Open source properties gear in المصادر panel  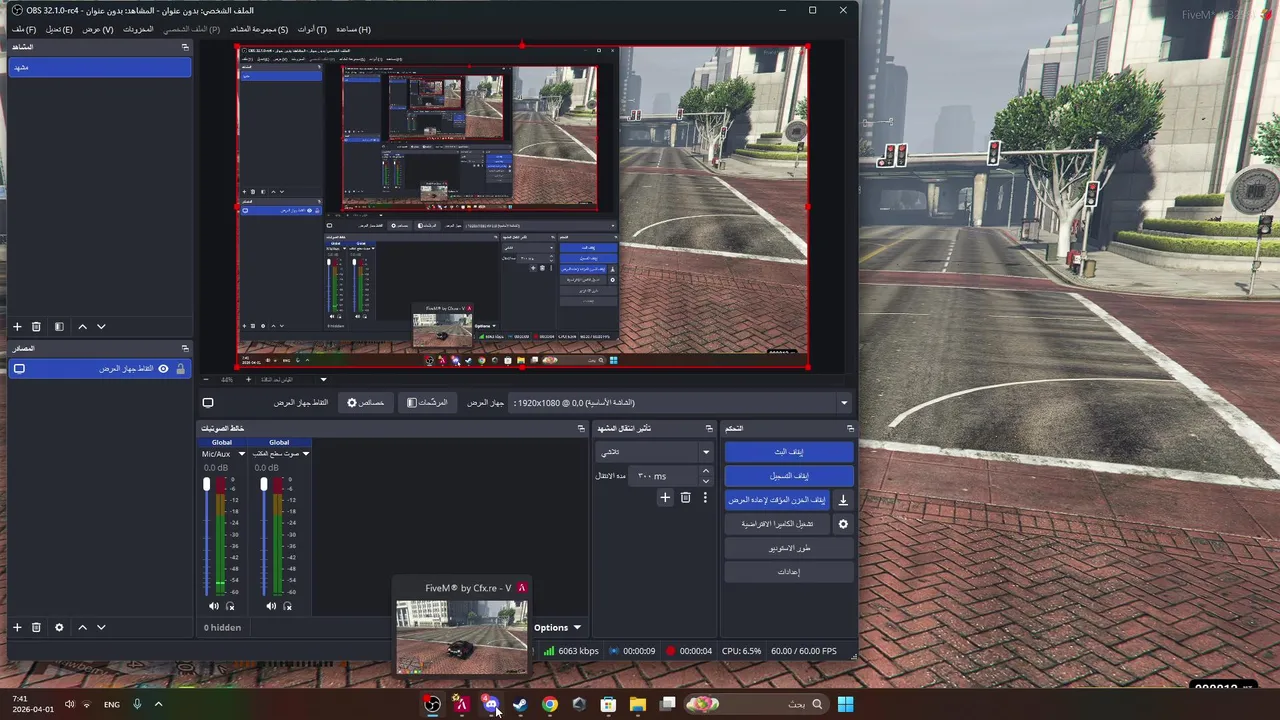59,627
